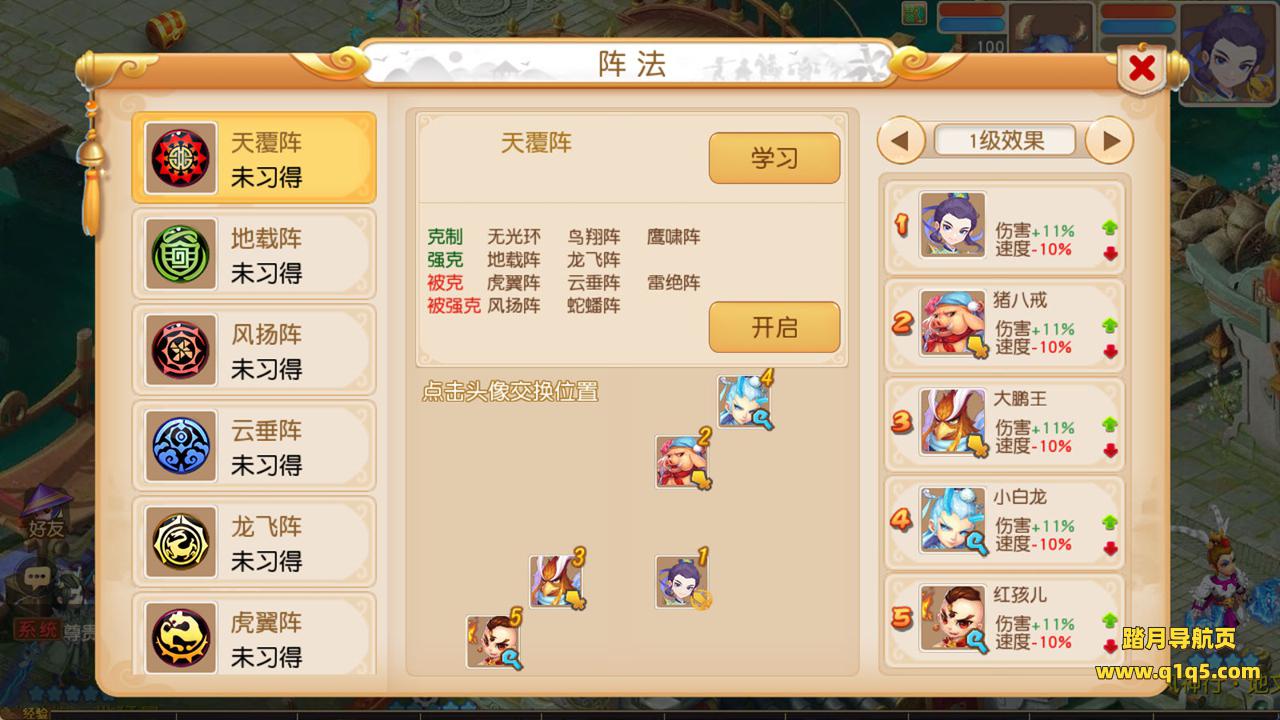
Task: Click the 1级效果 level label
Action: [1006, 141]
